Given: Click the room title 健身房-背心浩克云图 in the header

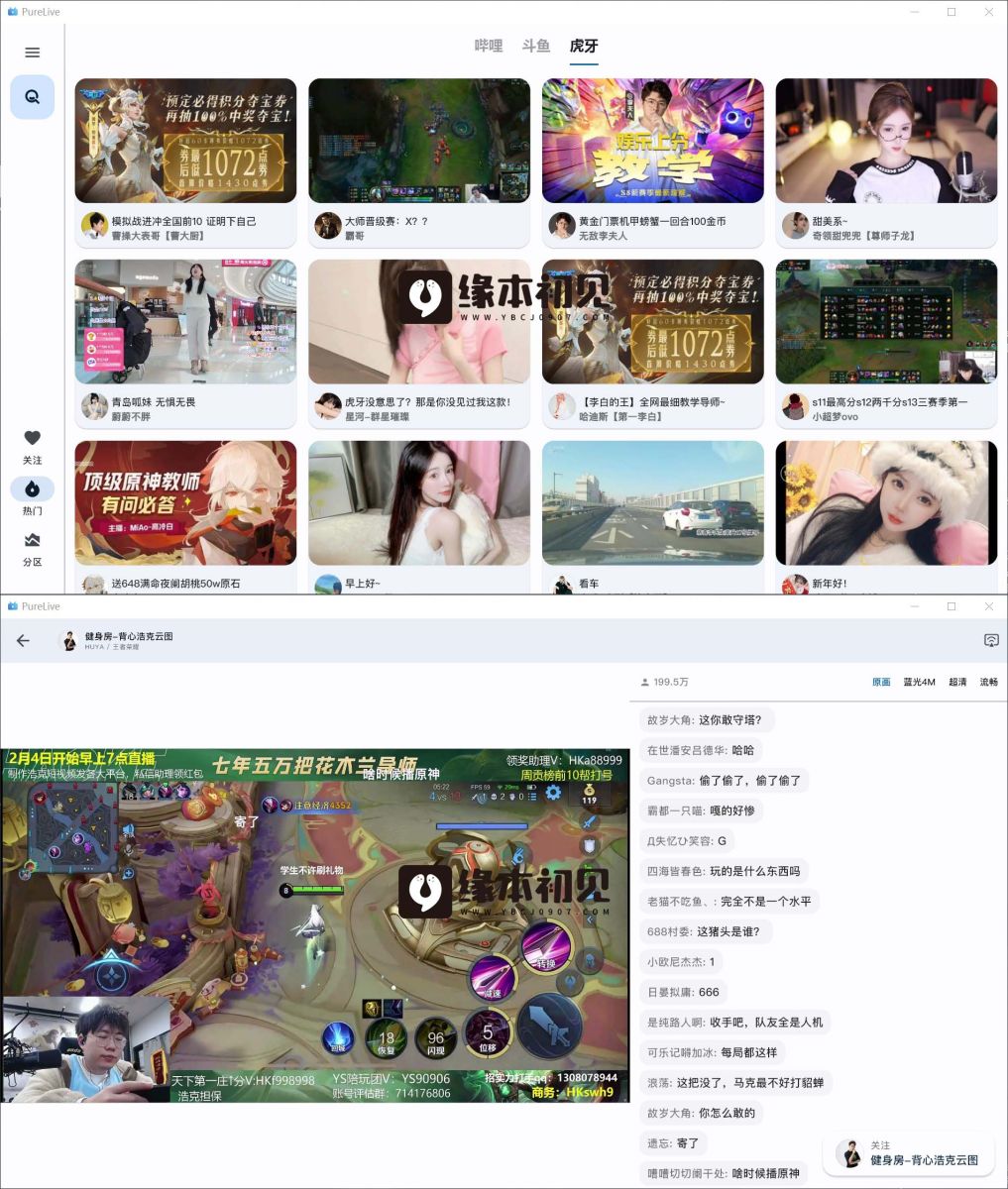Looking at the screenshot, I should [129, 636].
